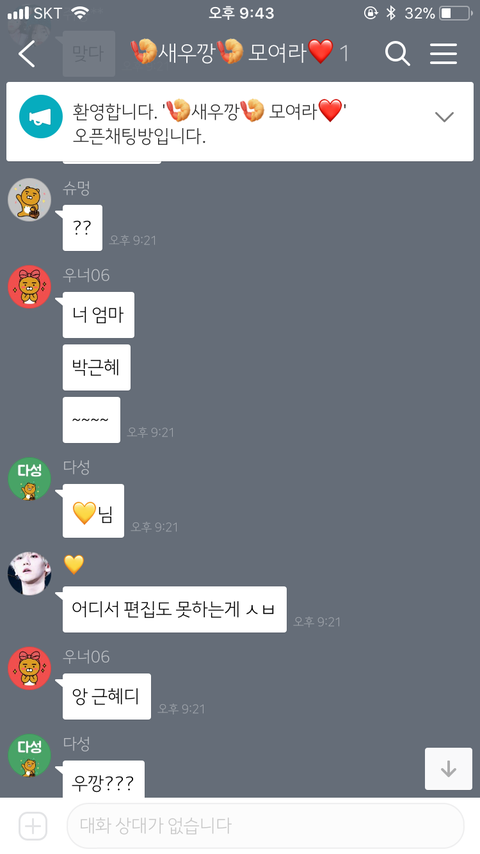Select the 박근혜 message bubble
Image resolution: width=480 pixels, height=854 pixels.
click(x=96, y=367)
